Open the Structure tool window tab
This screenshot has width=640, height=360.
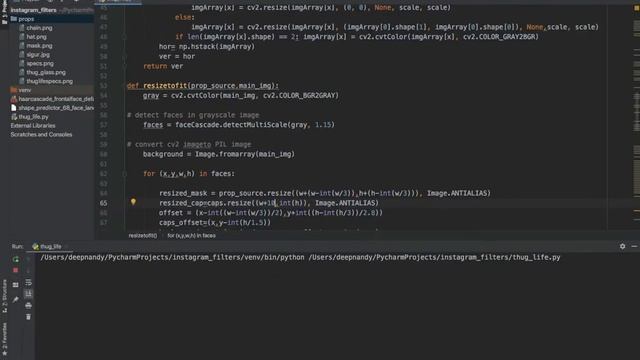tap(4, 296)
